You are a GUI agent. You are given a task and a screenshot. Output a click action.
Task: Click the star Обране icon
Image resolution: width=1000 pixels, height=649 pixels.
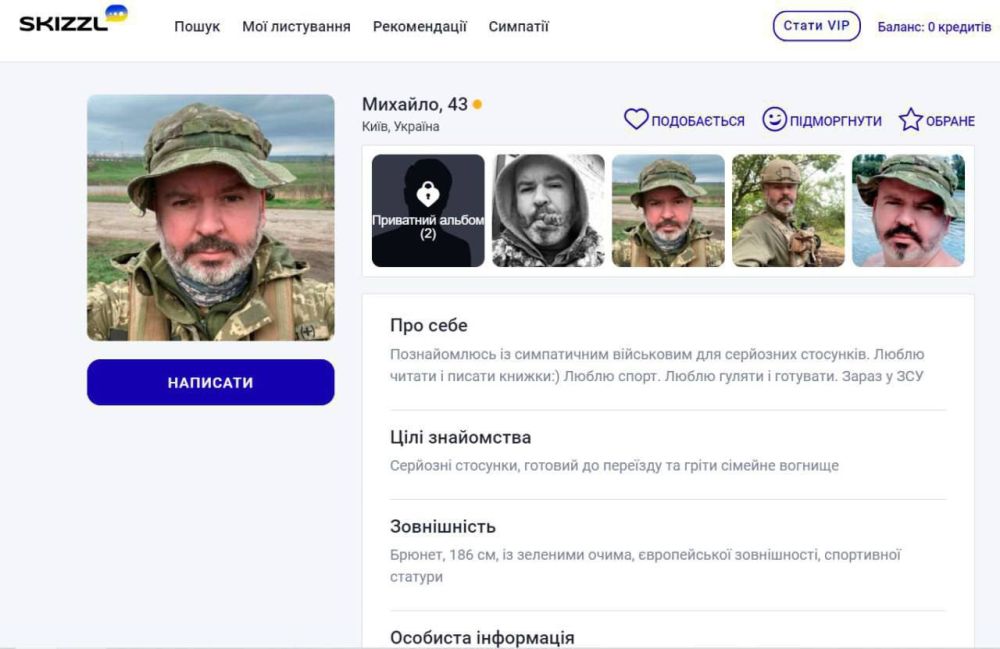pyautogui.click(x=911, y=119)
